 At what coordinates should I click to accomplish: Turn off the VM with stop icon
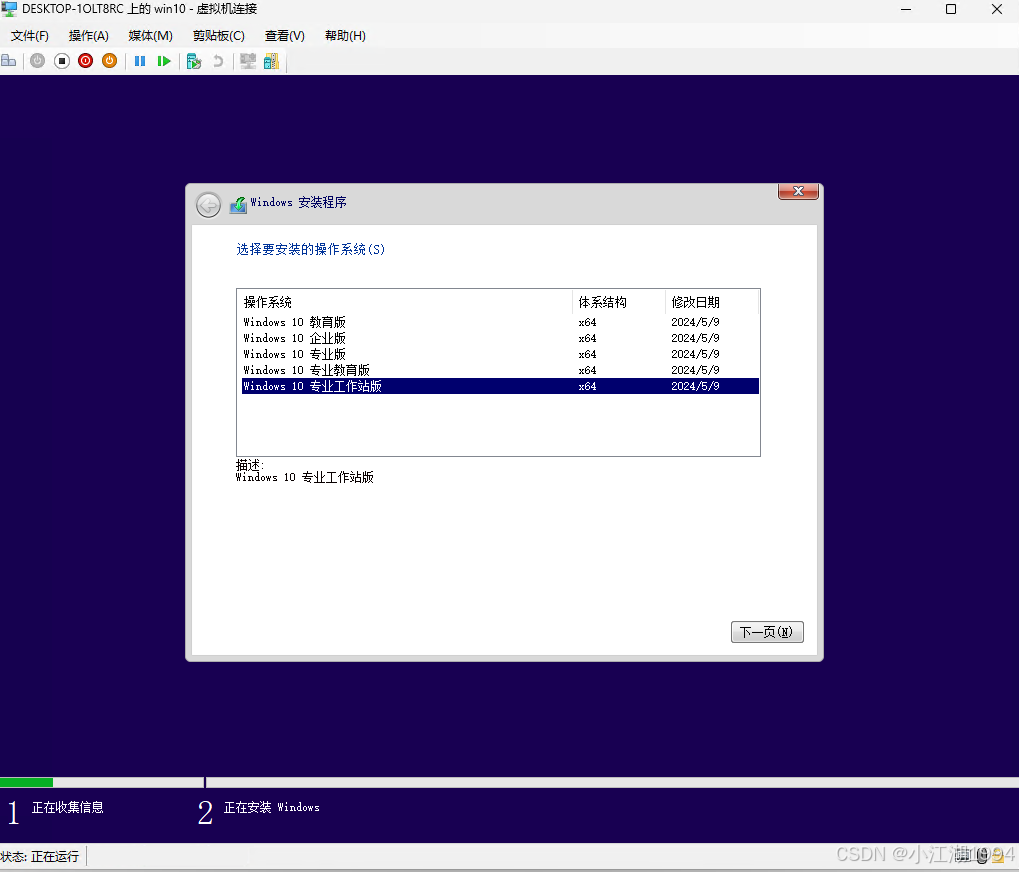[62, 61]
